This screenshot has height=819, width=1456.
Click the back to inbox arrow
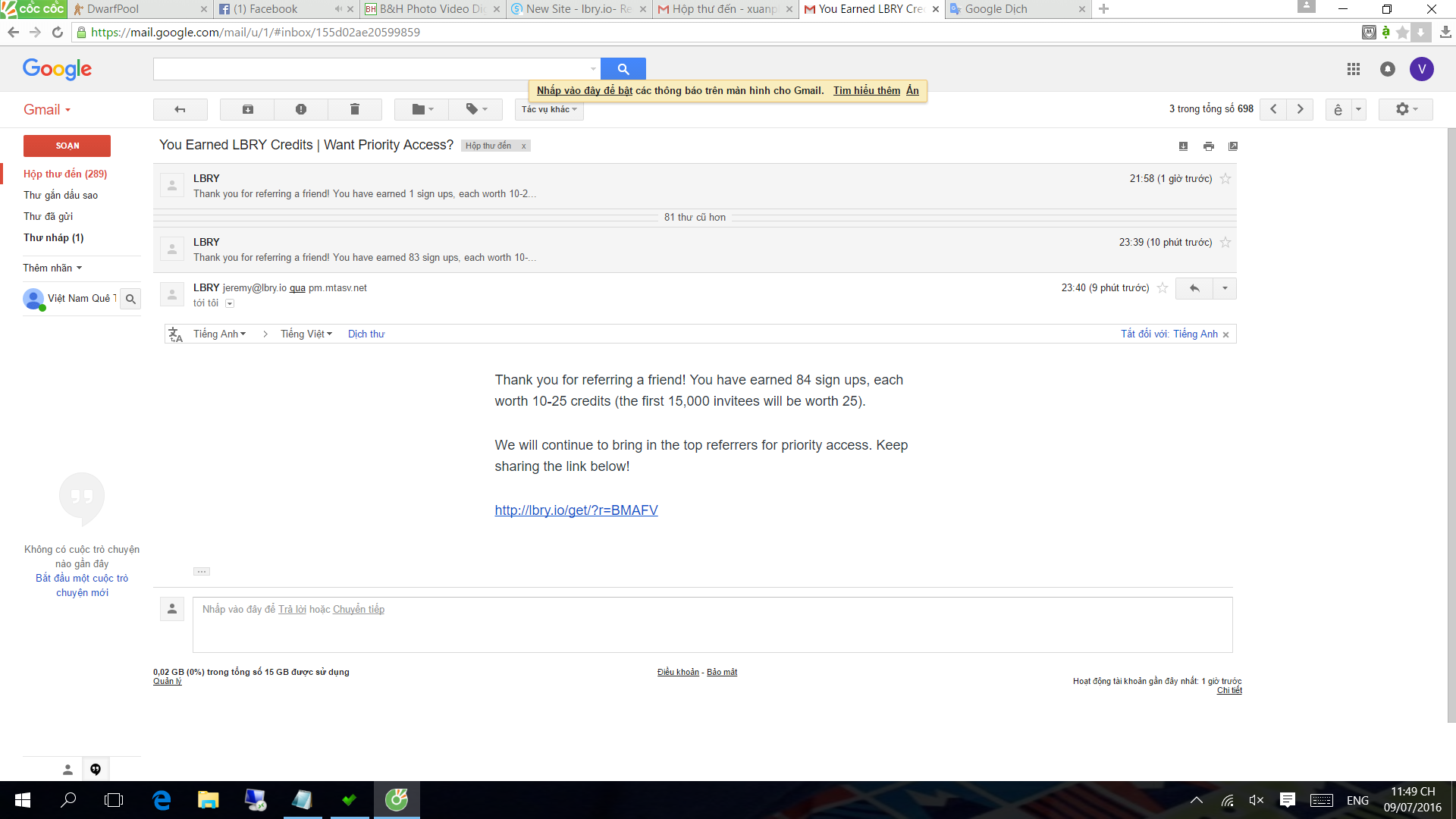click(x=180, y=109)
